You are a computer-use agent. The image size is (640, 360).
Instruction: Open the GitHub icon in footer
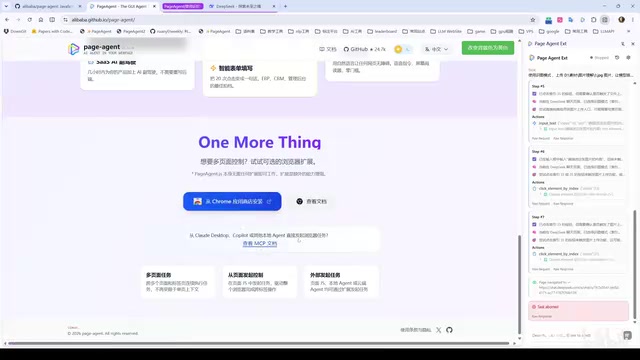449,330
